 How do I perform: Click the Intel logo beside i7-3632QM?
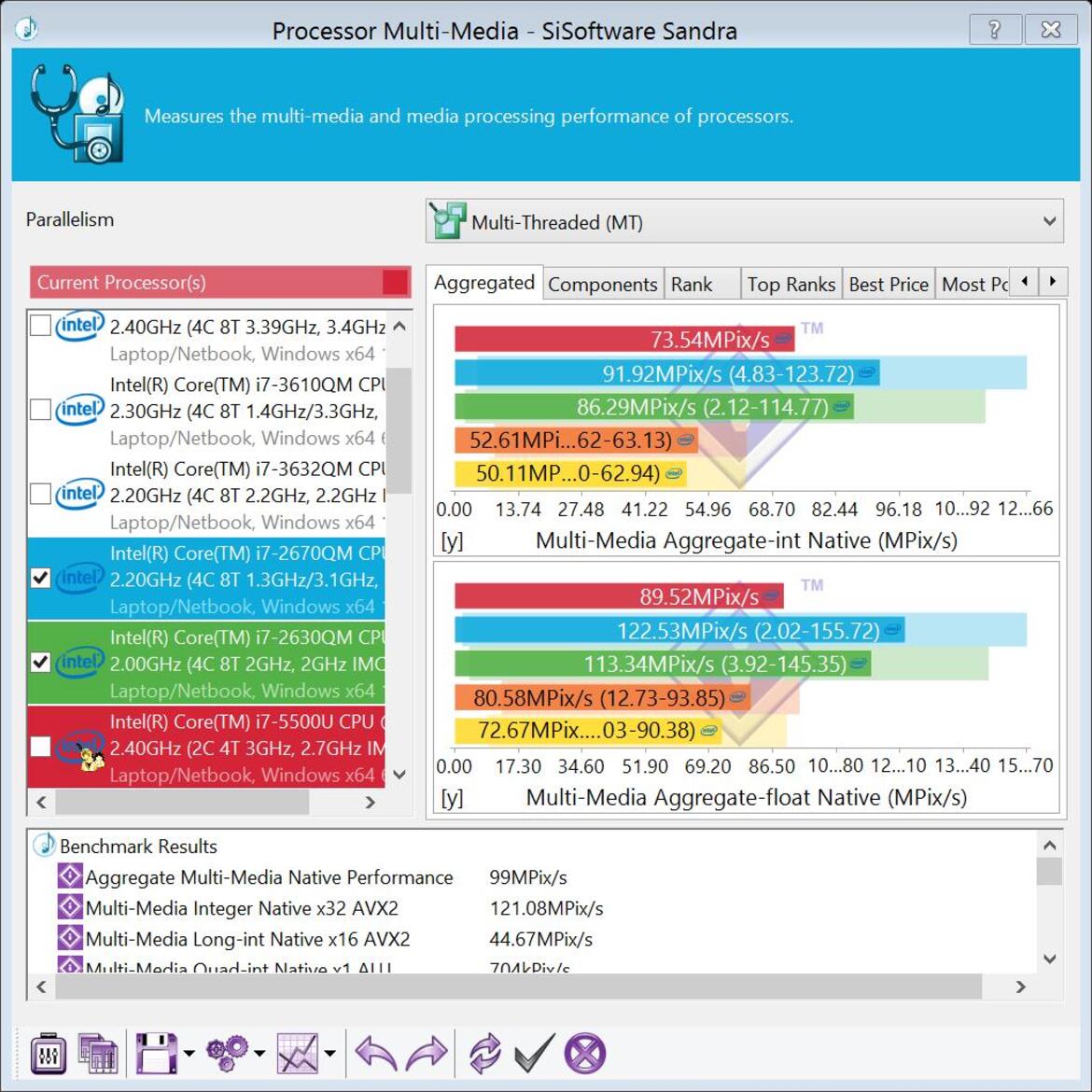click(80, 494)
